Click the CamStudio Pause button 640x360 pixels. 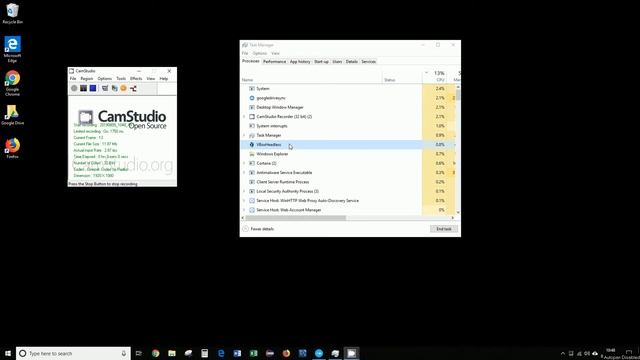83,88
